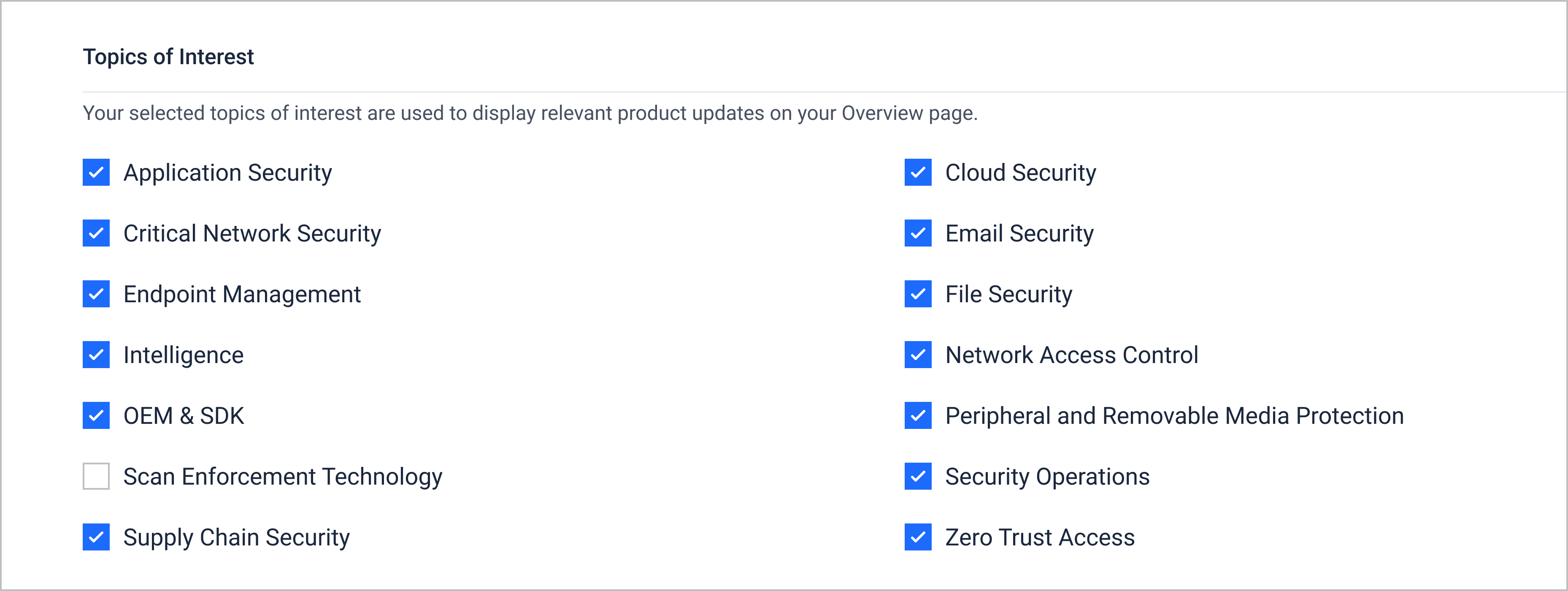Uncheck the Cloud Security checkbox

[918, 172]
